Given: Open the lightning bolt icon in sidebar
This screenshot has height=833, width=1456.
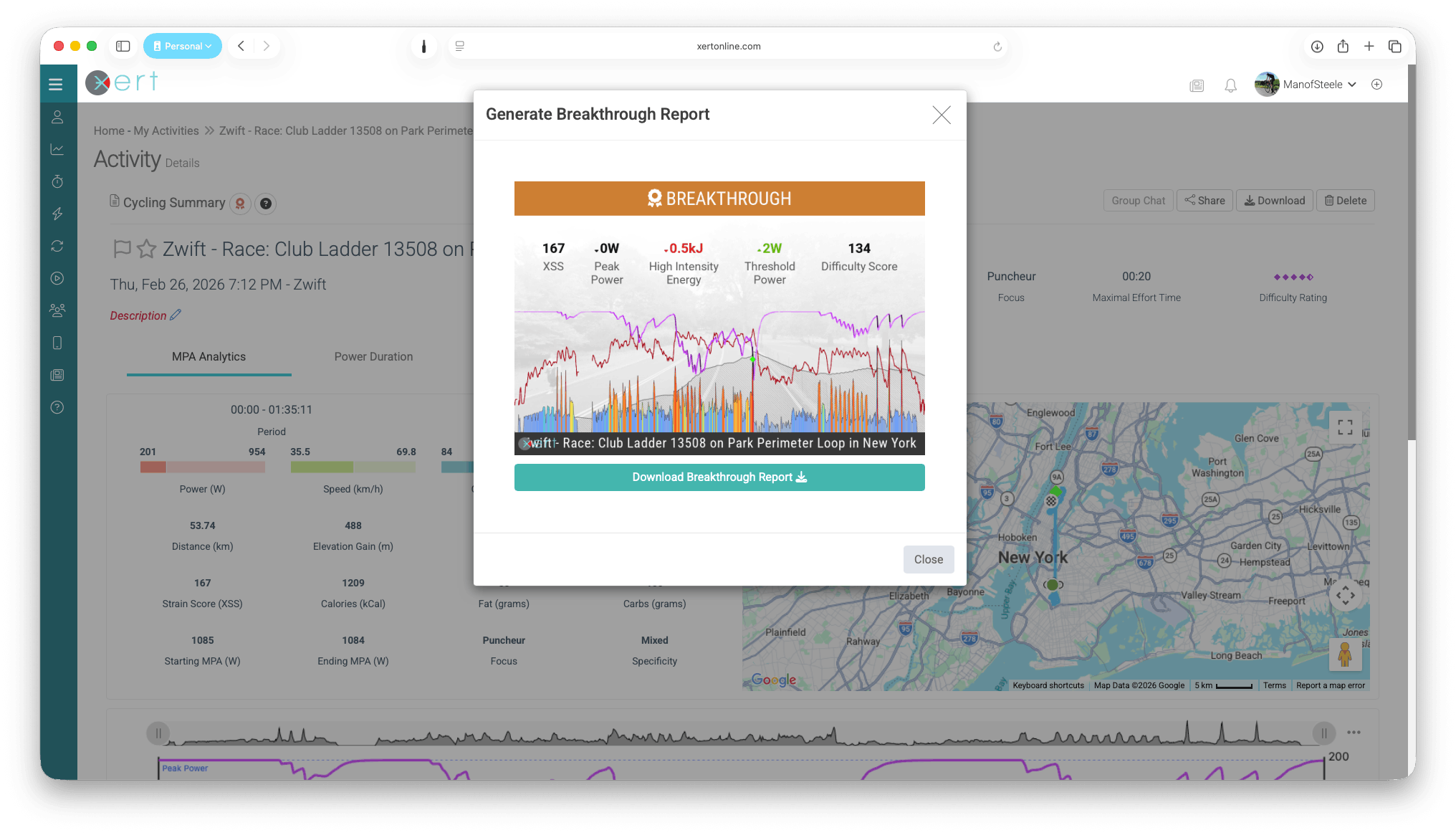Looking at the screenshot, I should (x=57, y=214).
